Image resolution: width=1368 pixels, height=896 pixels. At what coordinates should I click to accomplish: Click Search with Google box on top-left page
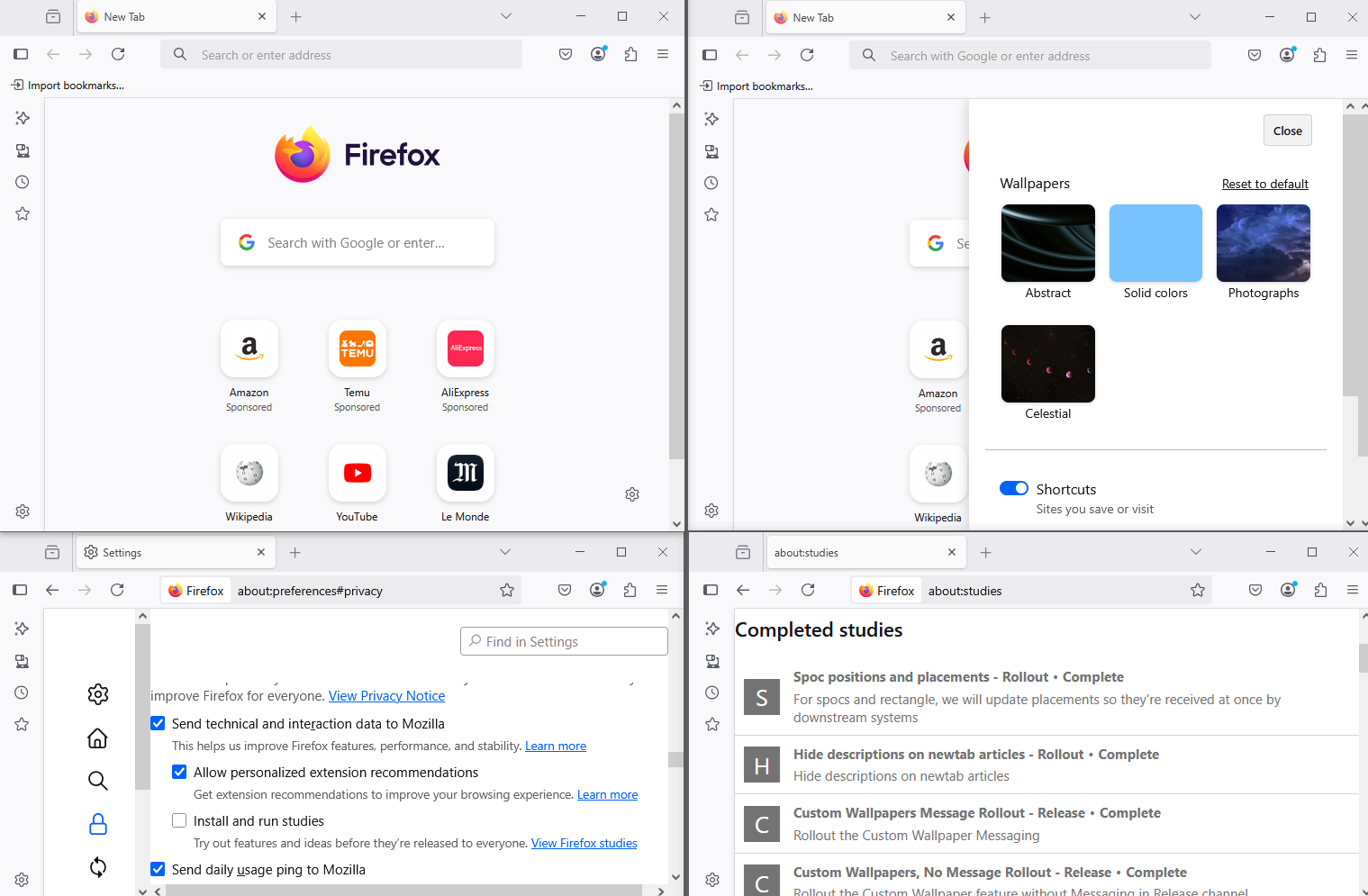coord(358,242)
